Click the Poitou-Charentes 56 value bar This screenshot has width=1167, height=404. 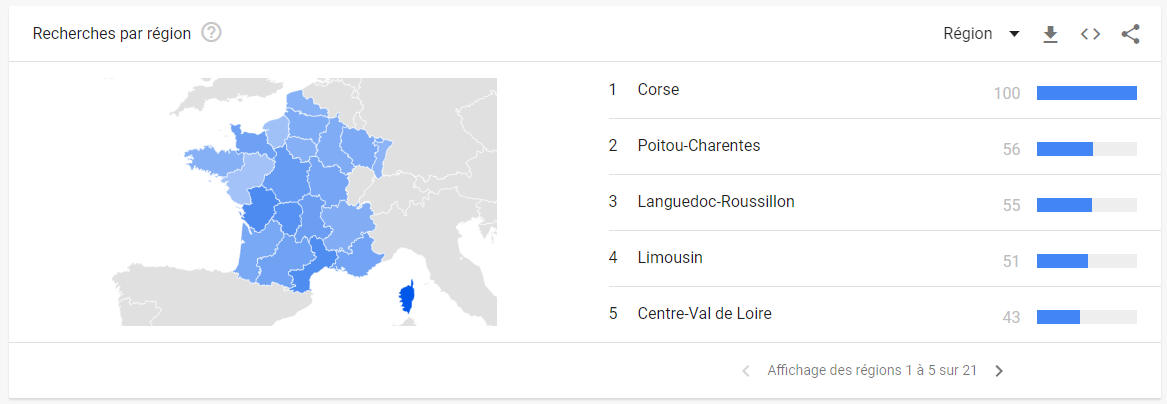(x=1086, y=149)
